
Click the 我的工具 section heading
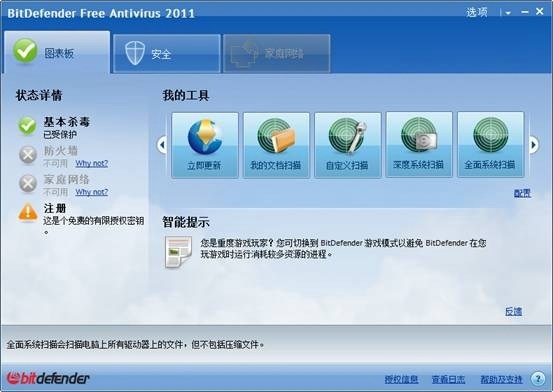[186, 95]
